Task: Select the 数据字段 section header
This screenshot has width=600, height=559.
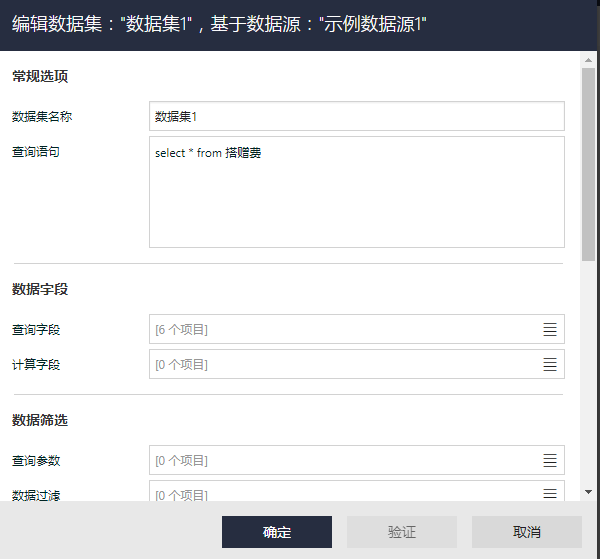Action: click(40, 289)
